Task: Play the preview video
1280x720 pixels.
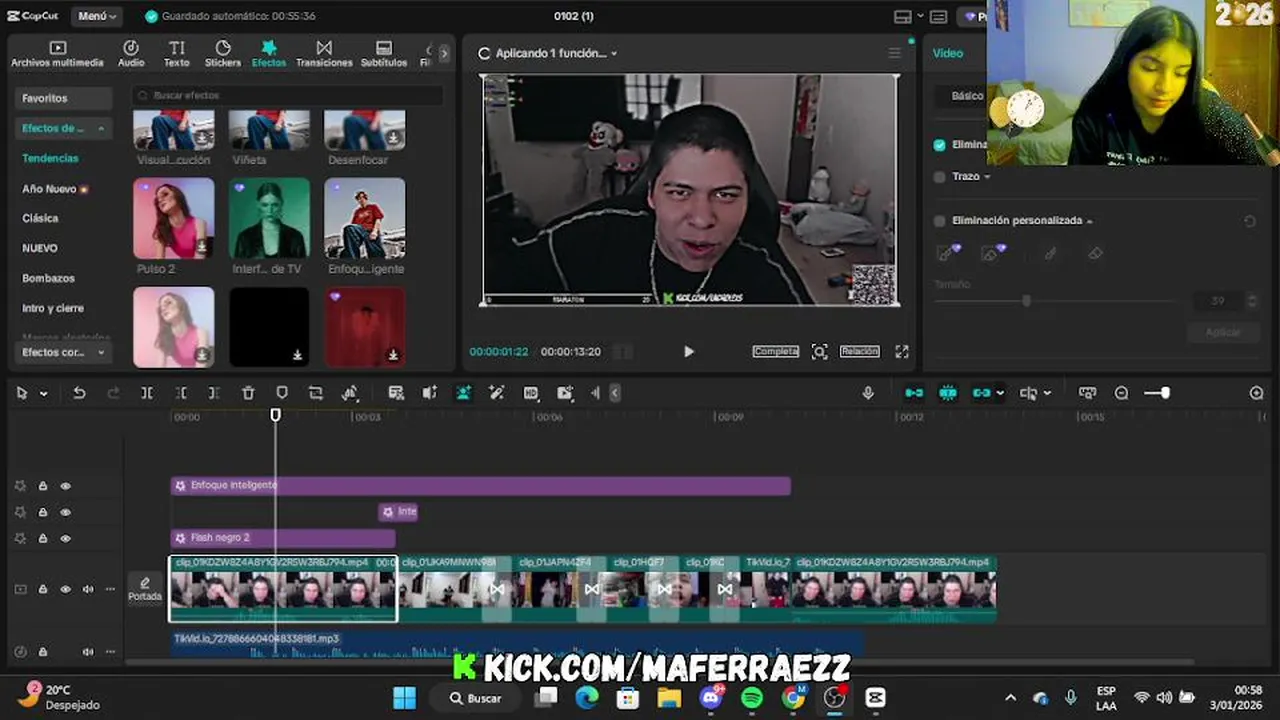Action: [x=688, y=351]
